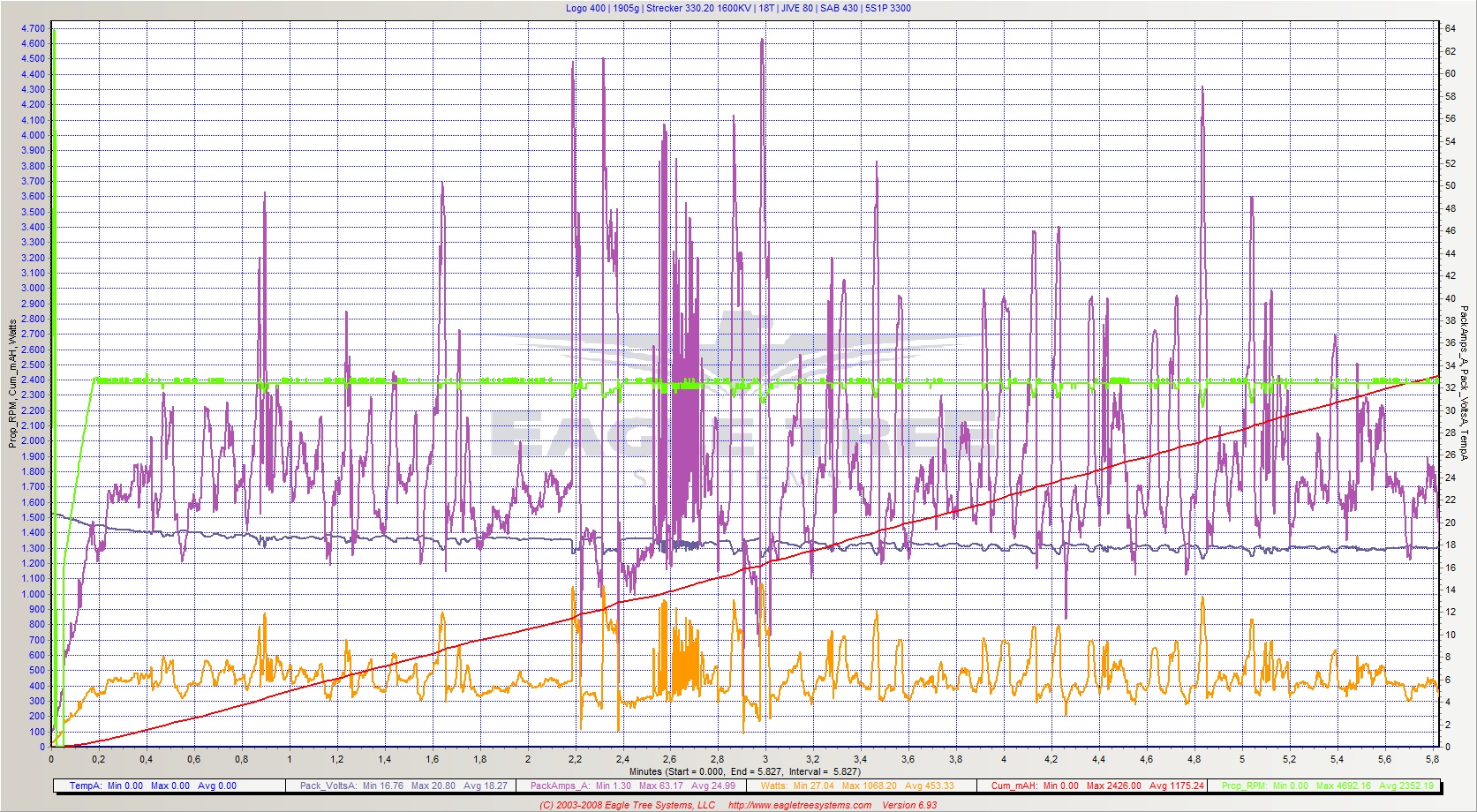Open the eagletreesystems.com link
This screenshot has width=1477, height=812.
point(799,805)
